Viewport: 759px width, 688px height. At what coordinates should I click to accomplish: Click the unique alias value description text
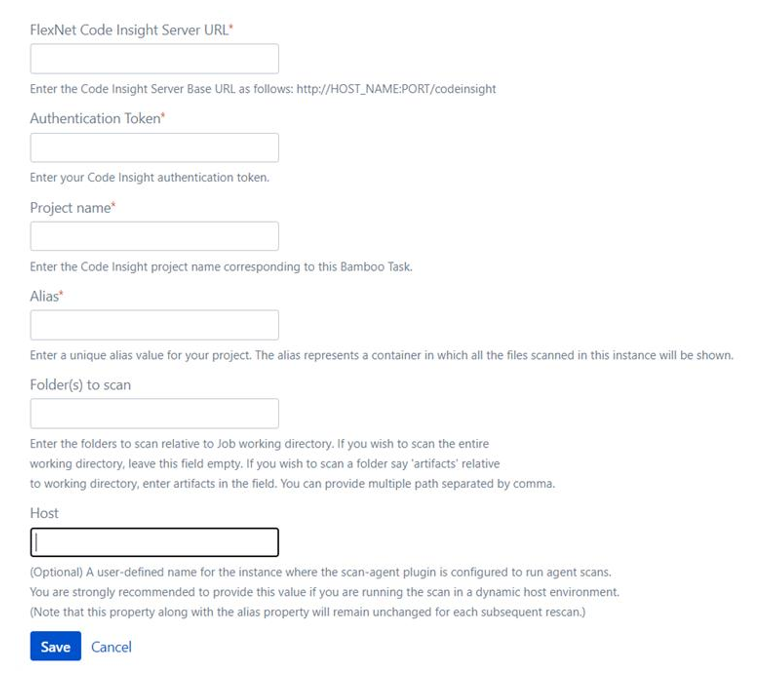point(382,355)
